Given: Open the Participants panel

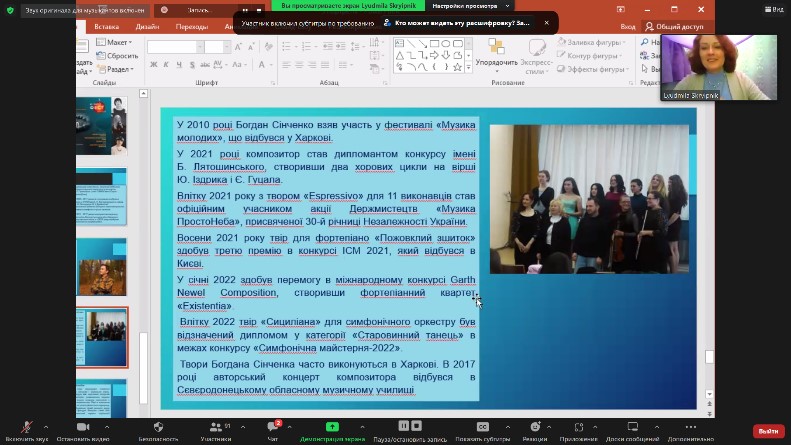Looking at the screenshot, I should coord(216,427).
